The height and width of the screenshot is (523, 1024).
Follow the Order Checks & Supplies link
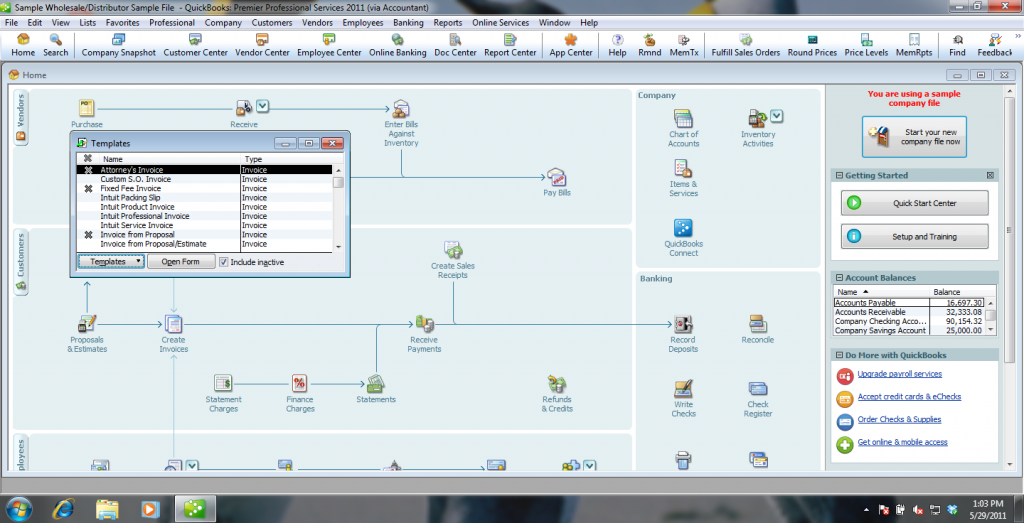point(899,419)
